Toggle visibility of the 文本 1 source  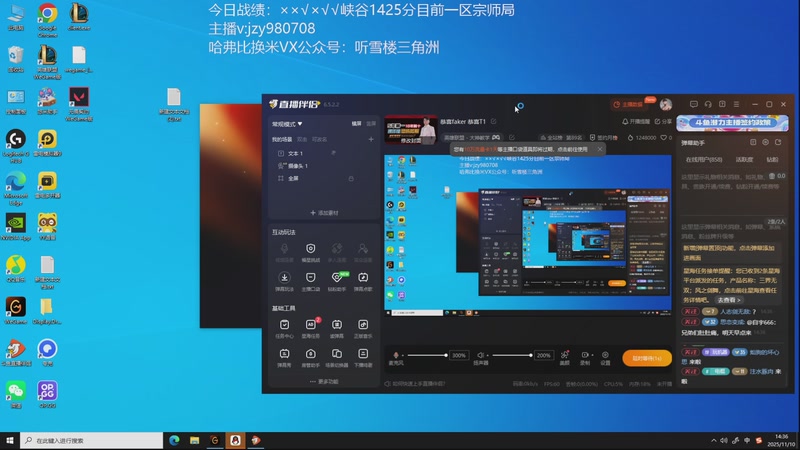coord(333,153)
